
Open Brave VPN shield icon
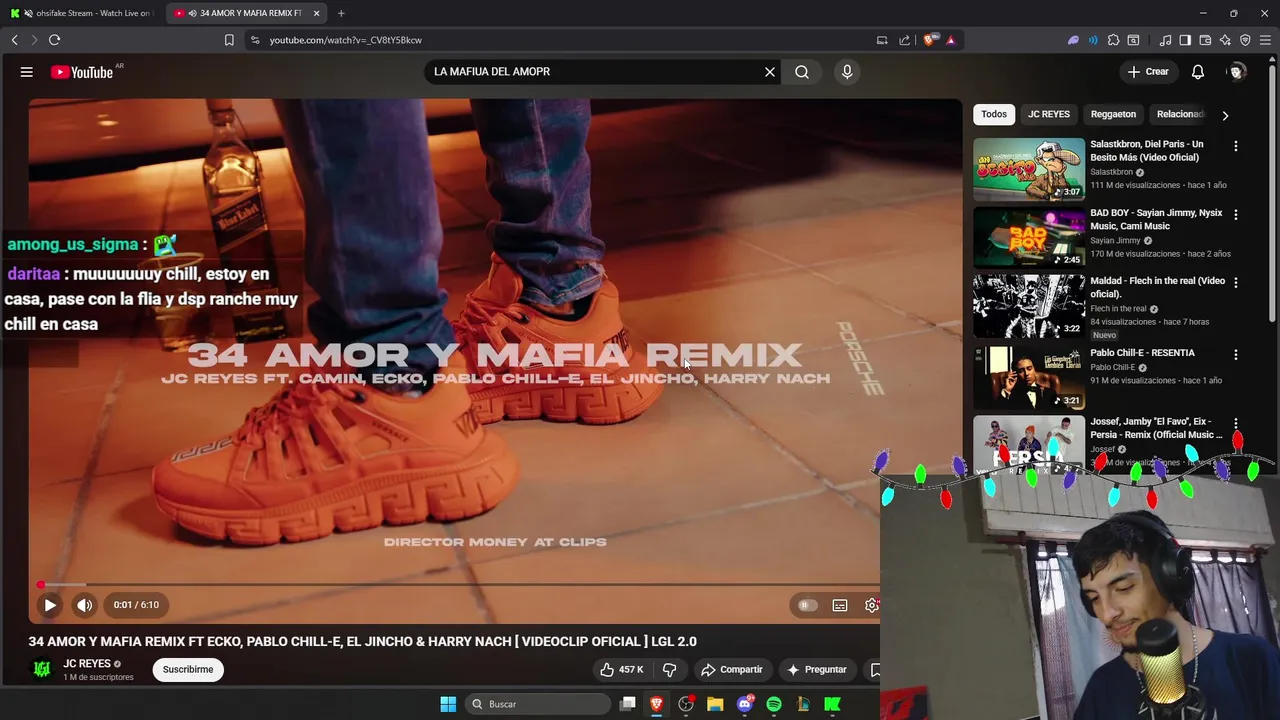[1245, 40]
